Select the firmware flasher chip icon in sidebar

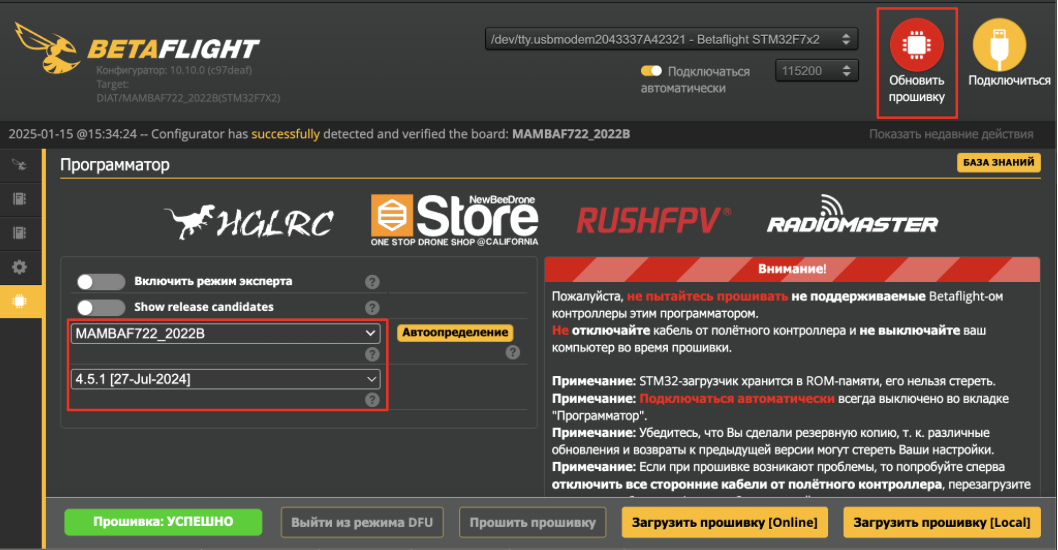19,301
